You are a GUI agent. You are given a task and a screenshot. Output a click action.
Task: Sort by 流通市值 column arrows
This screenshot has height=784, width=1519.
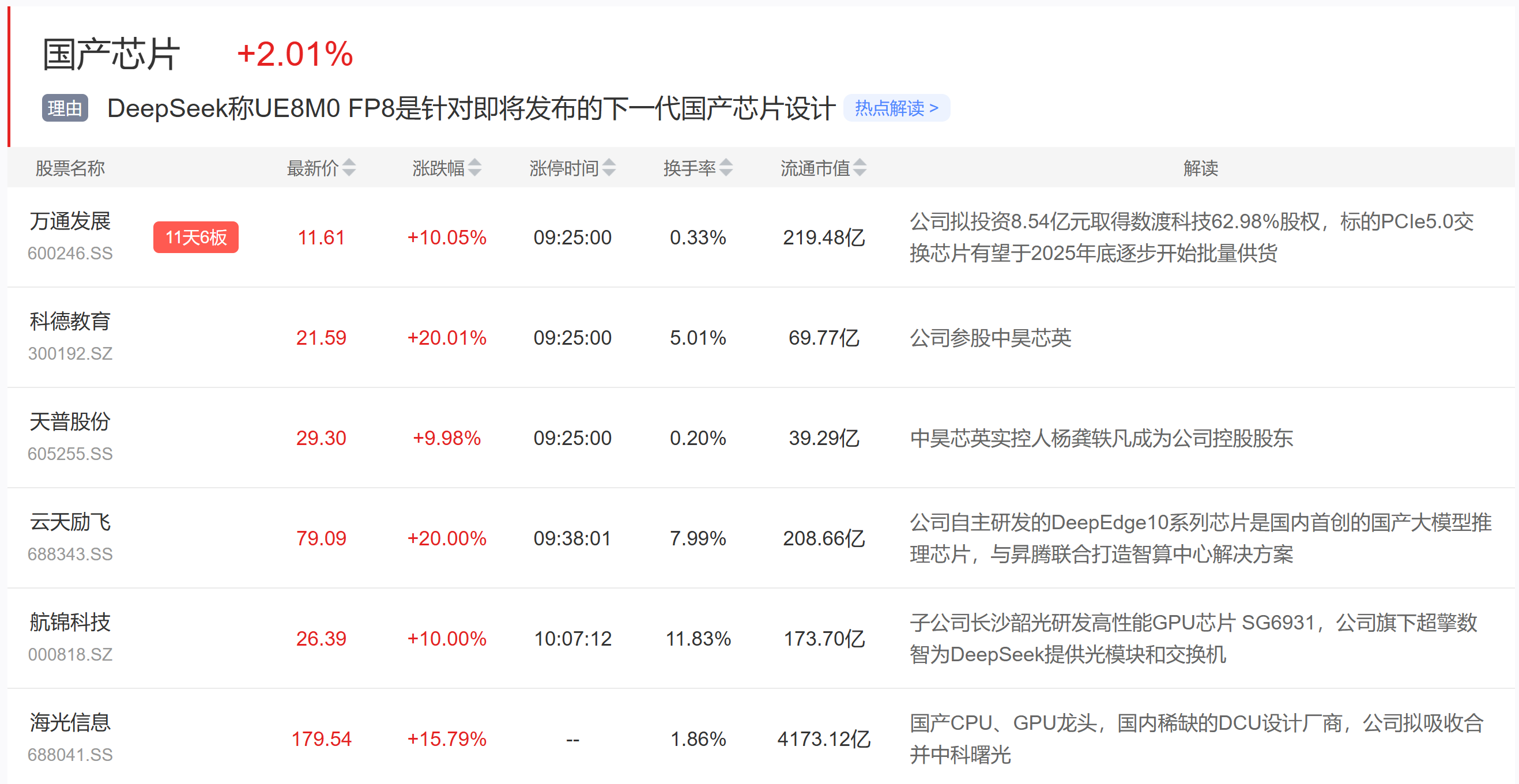point(860,168)
